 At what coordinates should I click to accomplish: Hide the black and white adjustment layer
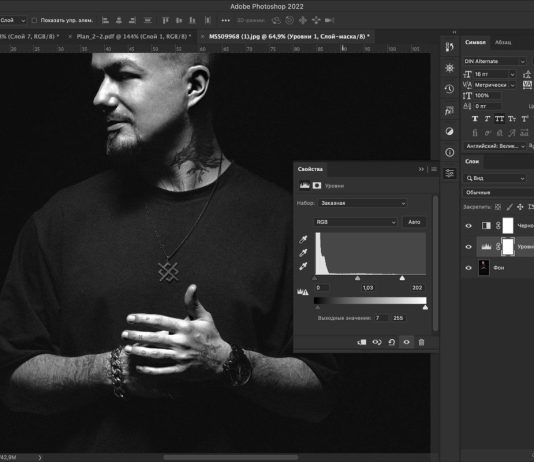469,225
